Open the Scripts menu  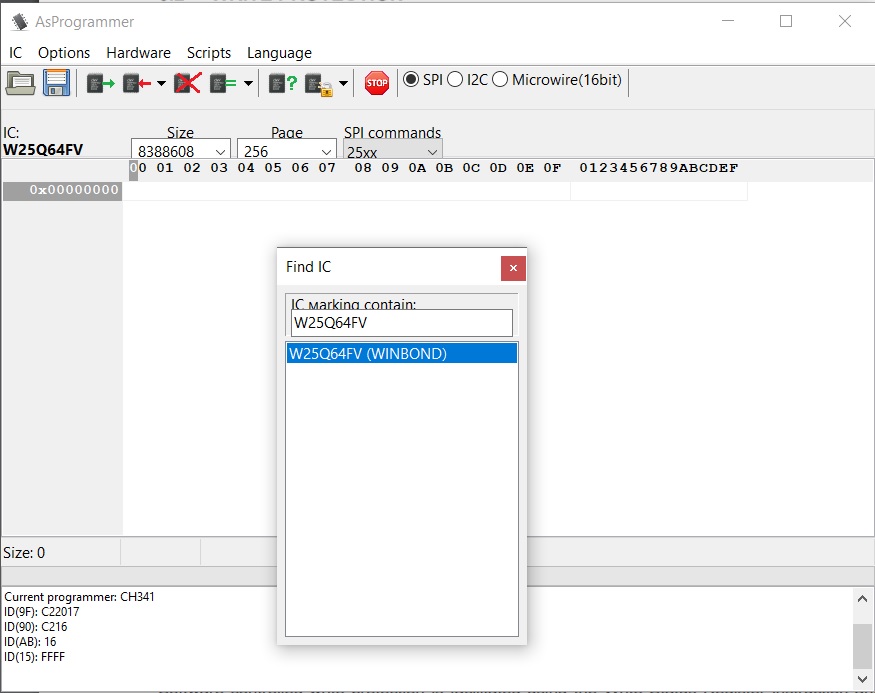pyautogui.click(x=209, y=53)
